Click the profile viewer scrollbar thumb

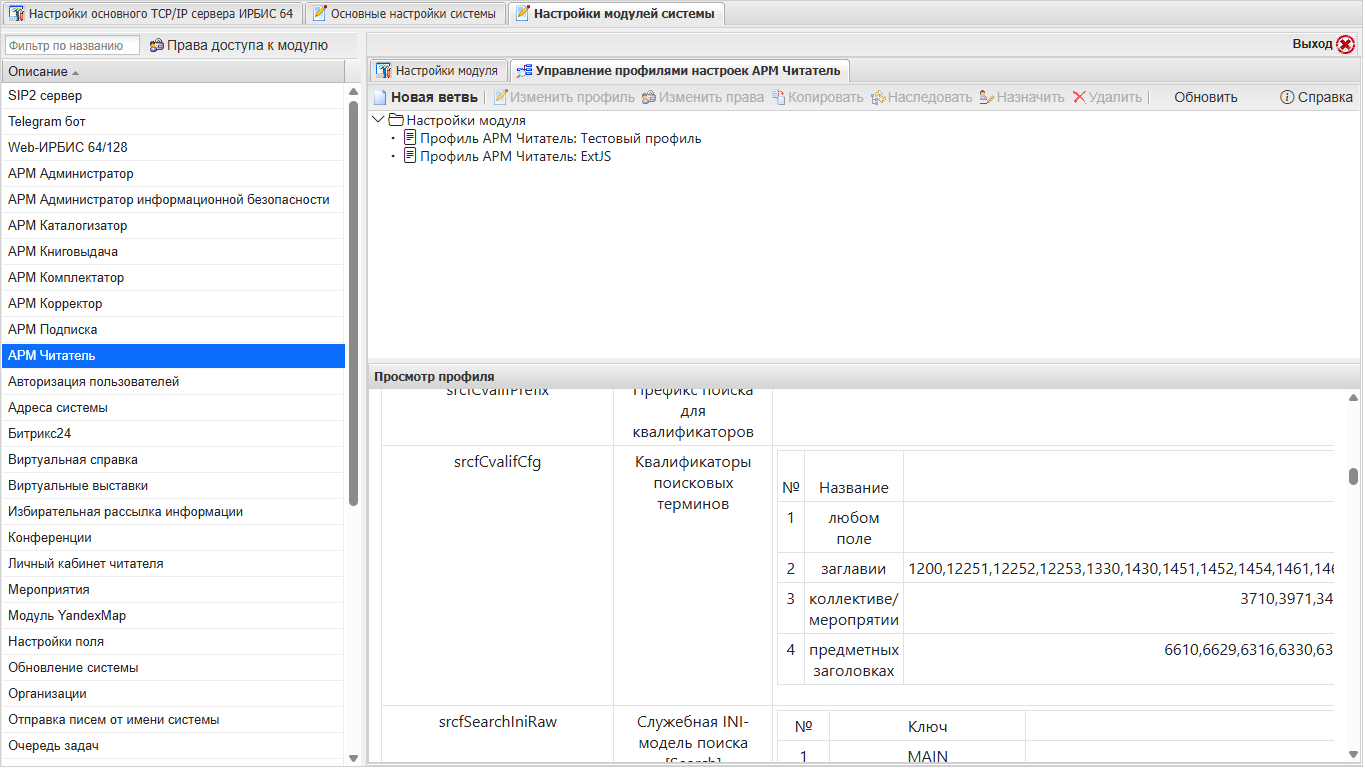[1353, 476]
